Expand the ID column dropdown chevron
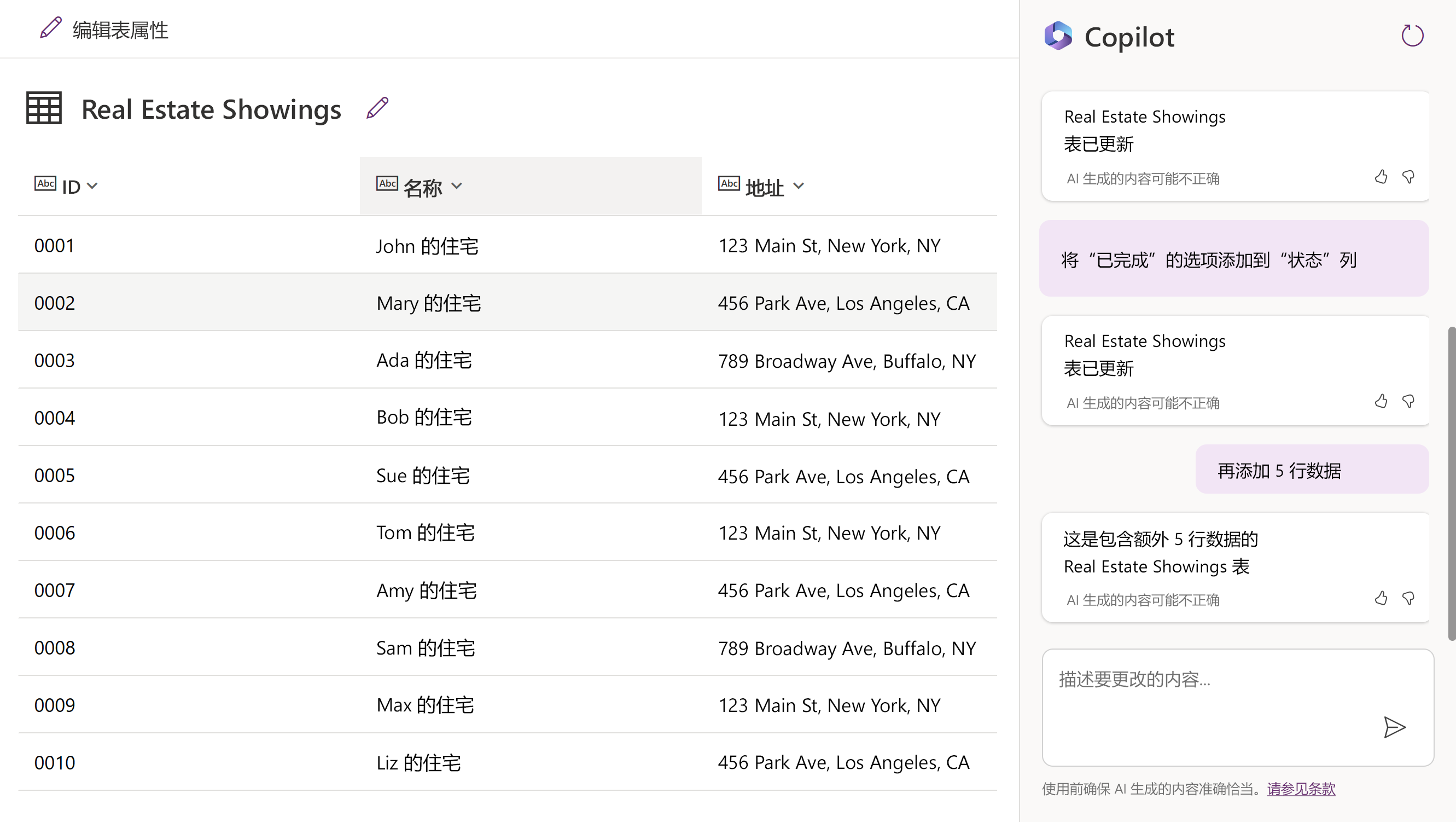 click(x=92, y=186)
